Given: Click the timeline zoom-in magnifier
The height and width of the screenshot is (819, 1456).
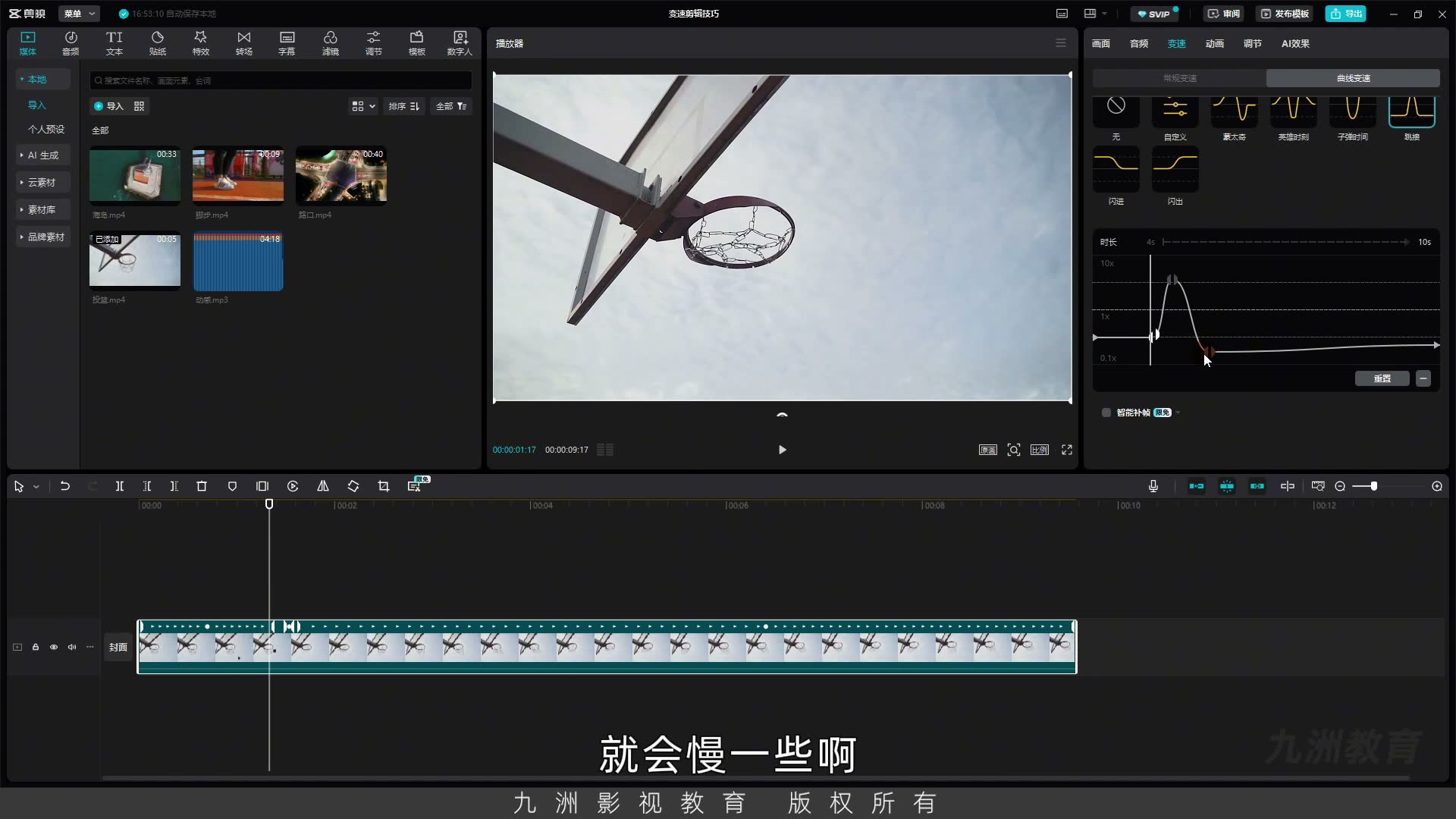Looking at the screenshot, I should click(1437, 486).
